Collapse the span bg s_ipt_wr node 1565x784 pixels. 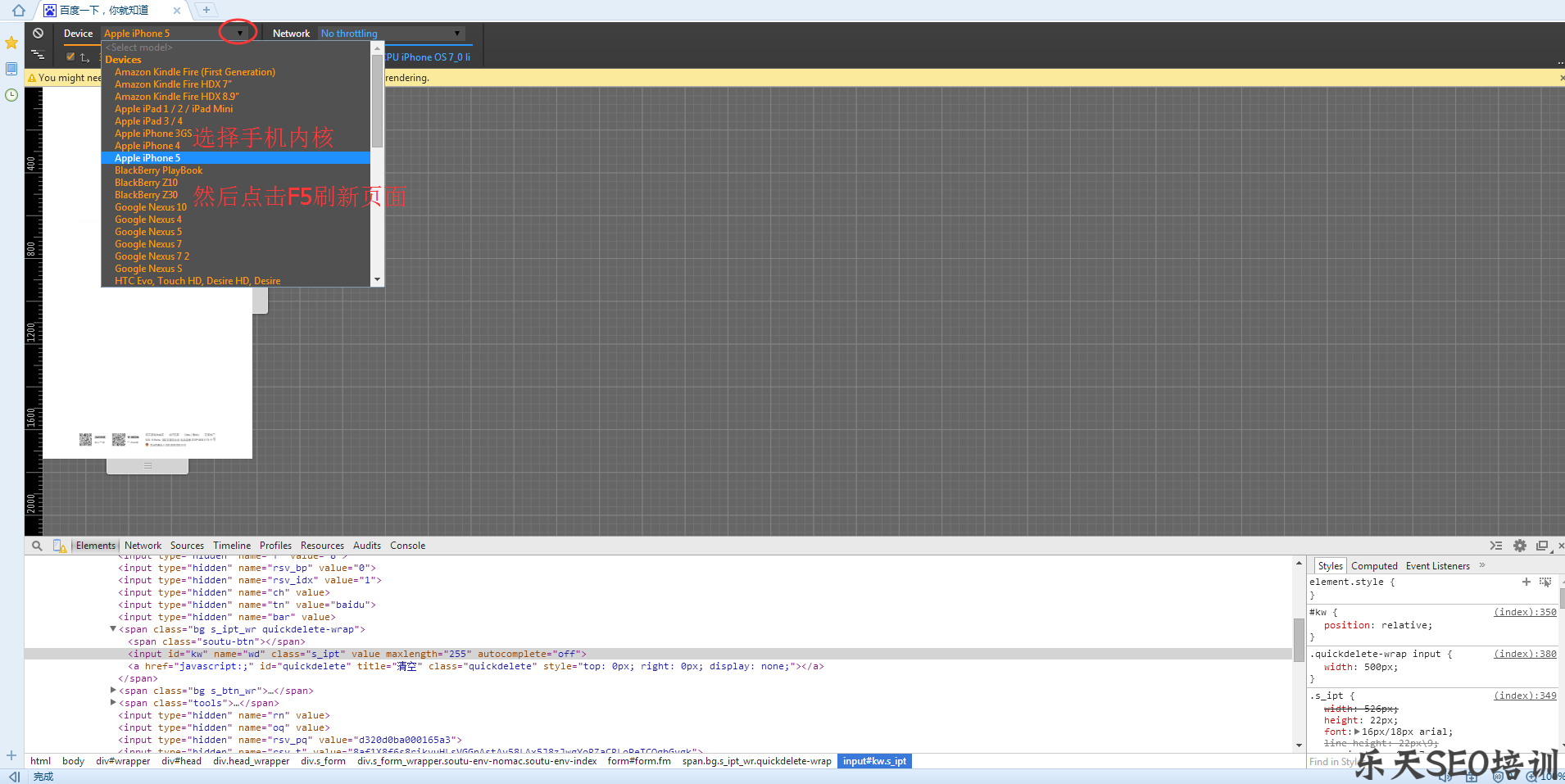pos(113,629)
